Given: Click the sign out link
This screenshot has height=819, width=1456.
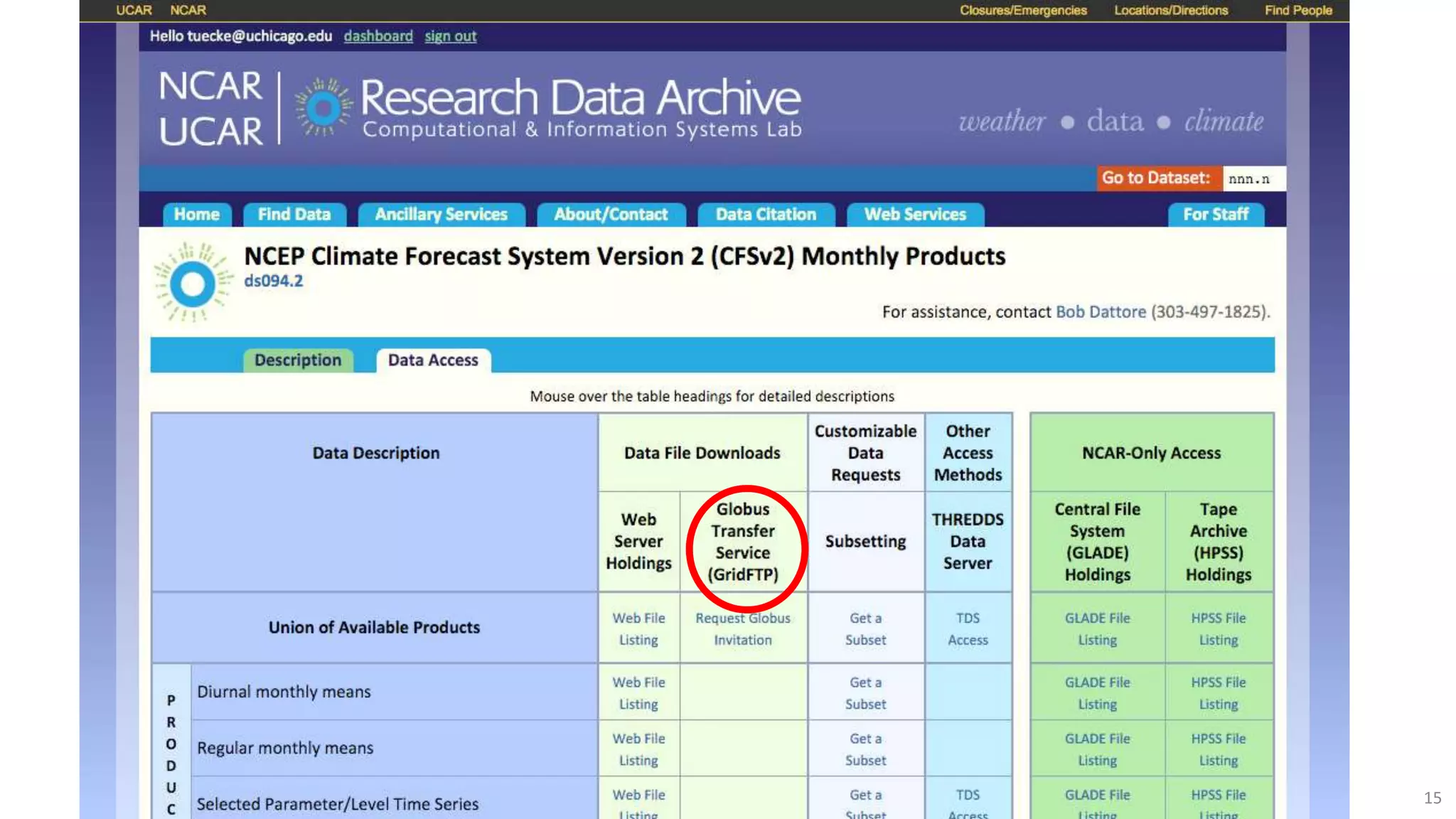Looking at the screenshot, I should pyautogui.click(x=451, y=36).
